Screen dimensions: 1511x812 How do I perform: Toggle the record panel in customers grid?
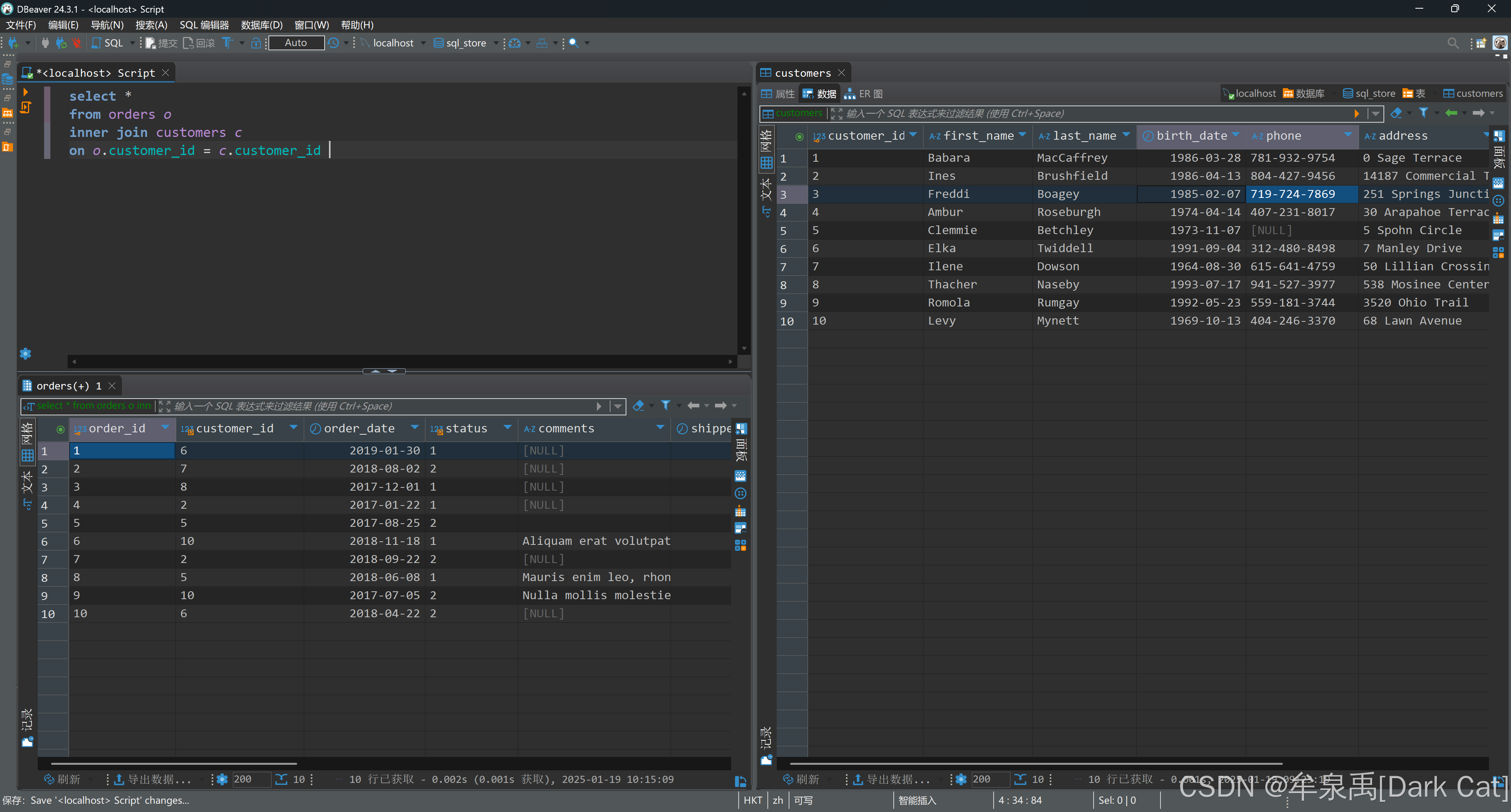(x=765, y=738)
